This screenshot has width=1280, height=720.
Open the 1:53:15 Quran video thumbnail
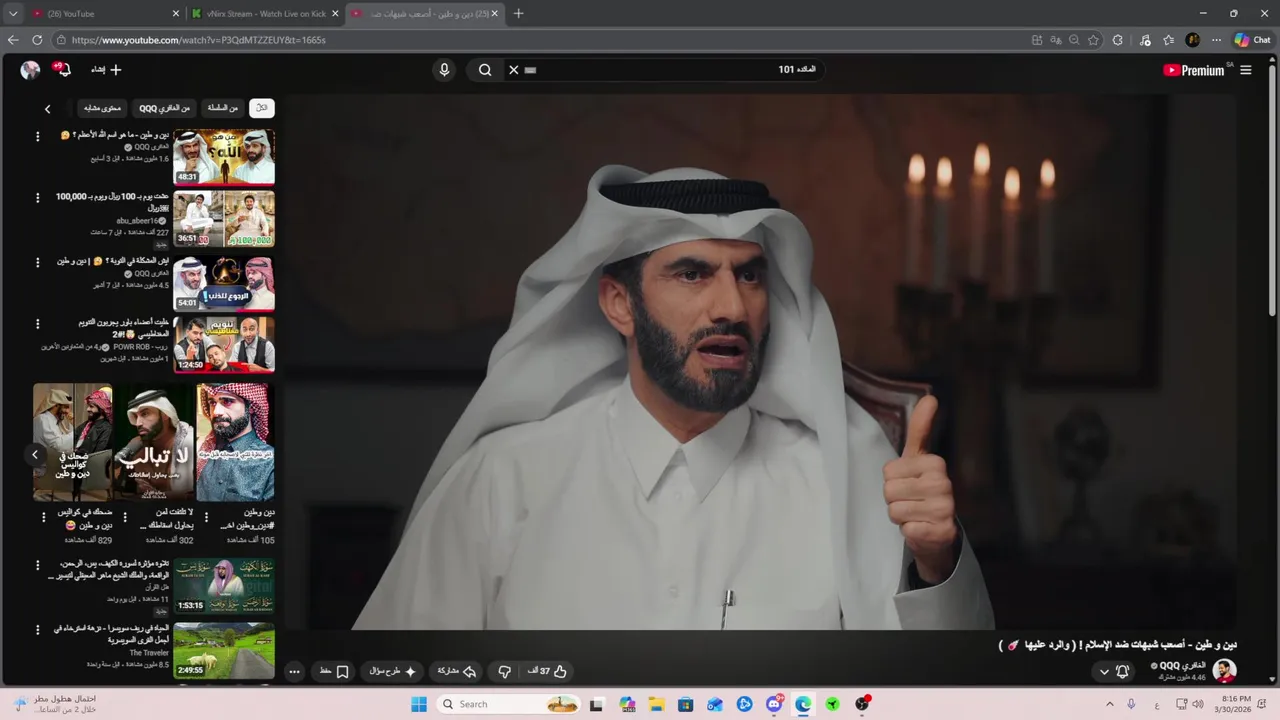224,585
